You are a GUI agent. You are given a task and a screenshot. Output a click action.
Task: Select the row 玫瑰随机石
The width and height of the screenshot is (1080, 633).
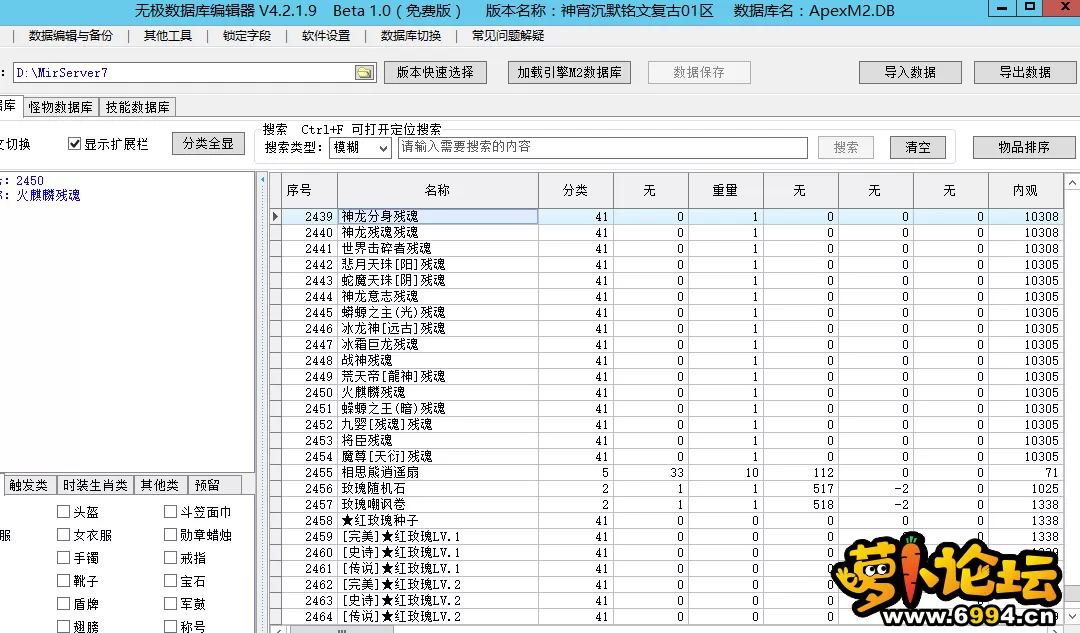[x=665, y=488]
